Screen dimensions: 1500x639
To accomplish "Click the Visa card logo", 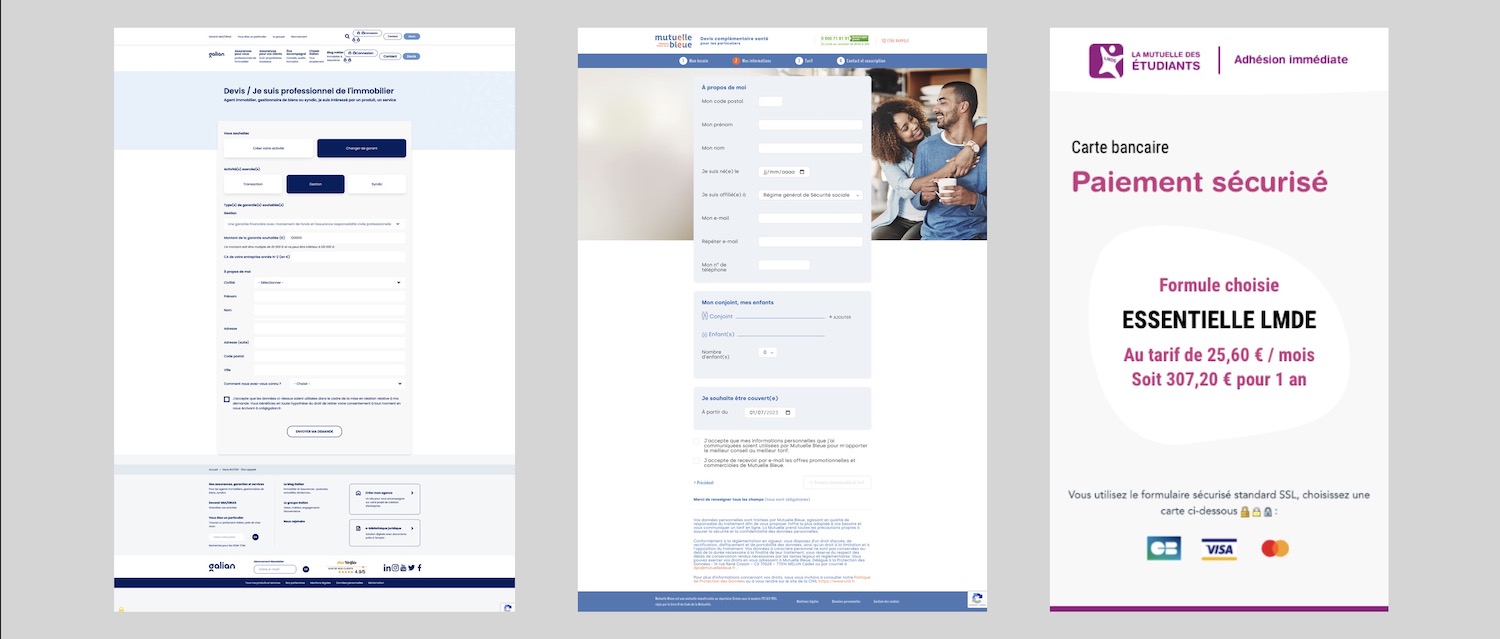I will pyautogui.click(x=1219, y=548).
